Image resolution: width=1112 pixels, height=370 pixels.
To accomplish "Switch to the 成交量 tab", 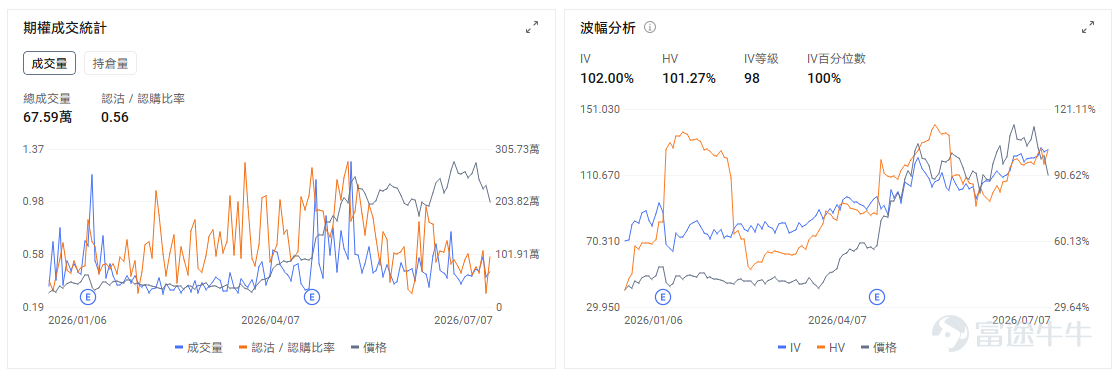I will (x=50, y=63).
